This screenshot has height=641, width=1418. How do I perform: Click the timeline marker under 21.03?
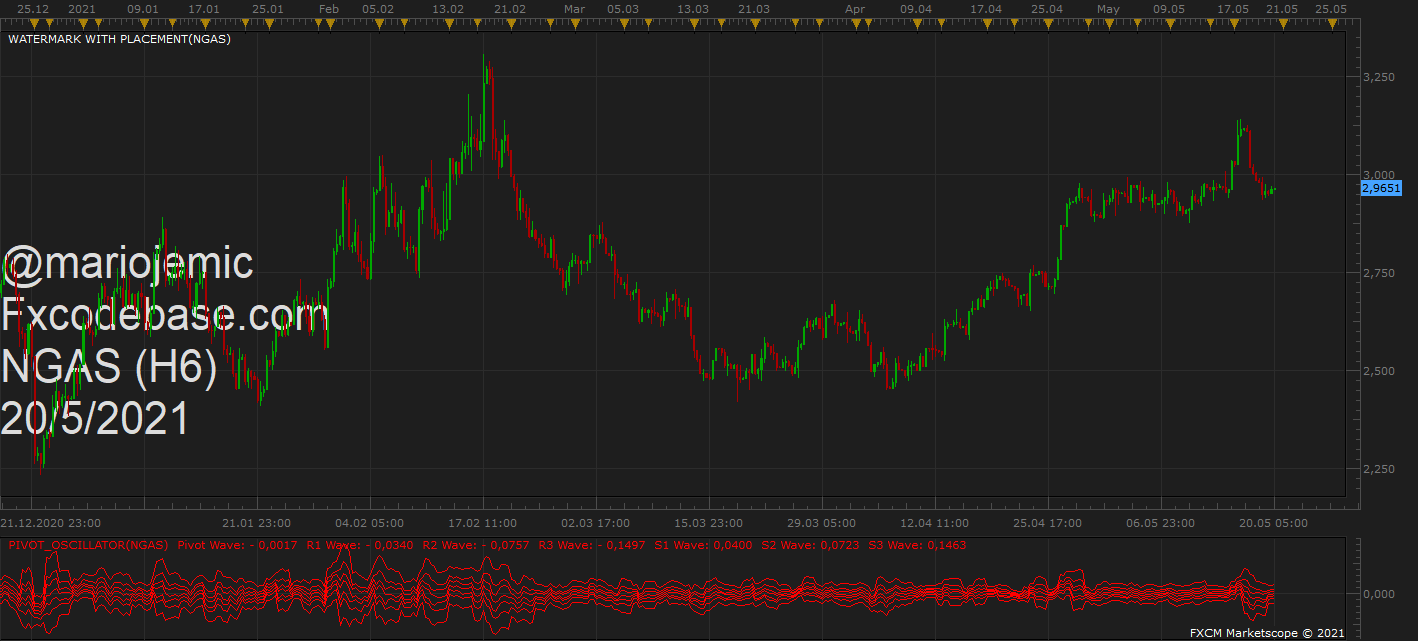[755, 22]
